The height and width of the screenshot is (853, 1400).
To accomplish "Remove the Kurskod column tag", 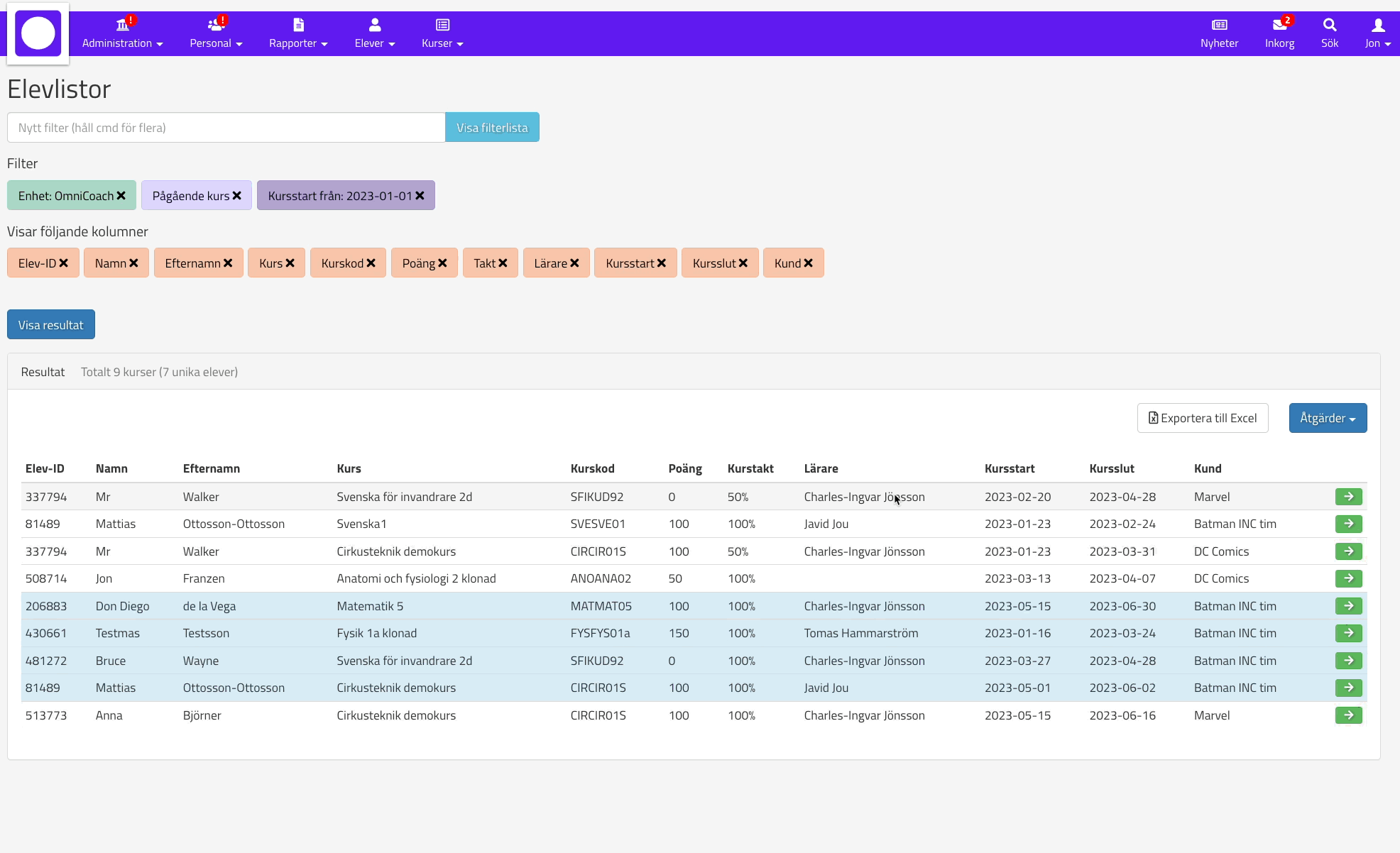I will click(x=371, y=263).
